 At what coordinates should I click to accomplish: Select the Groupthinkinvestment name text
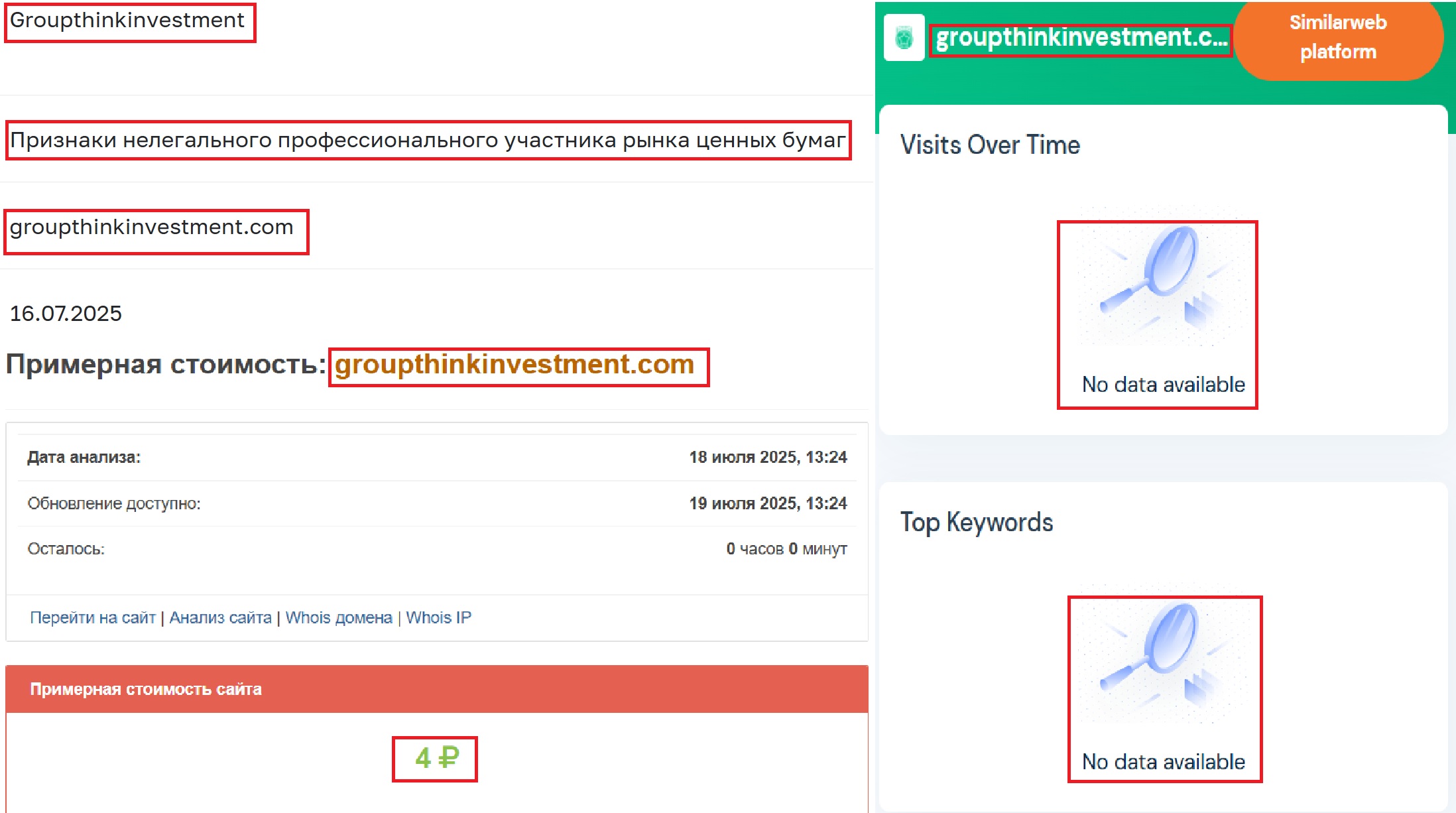[127, 21]
